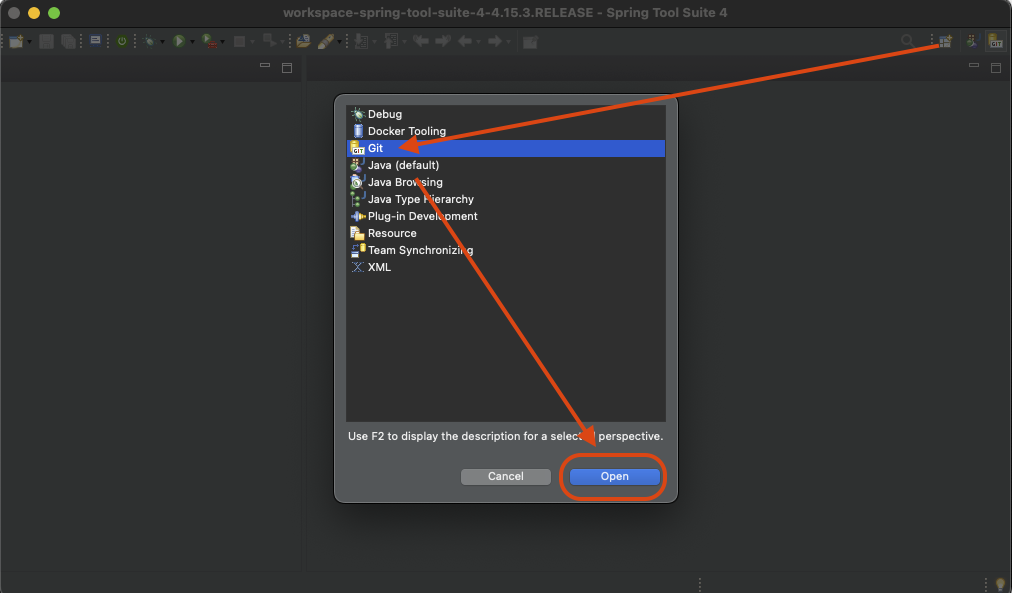Expand the Debug launch dropdown arrow
1012x593 pixels.
(x=162, y=42)
